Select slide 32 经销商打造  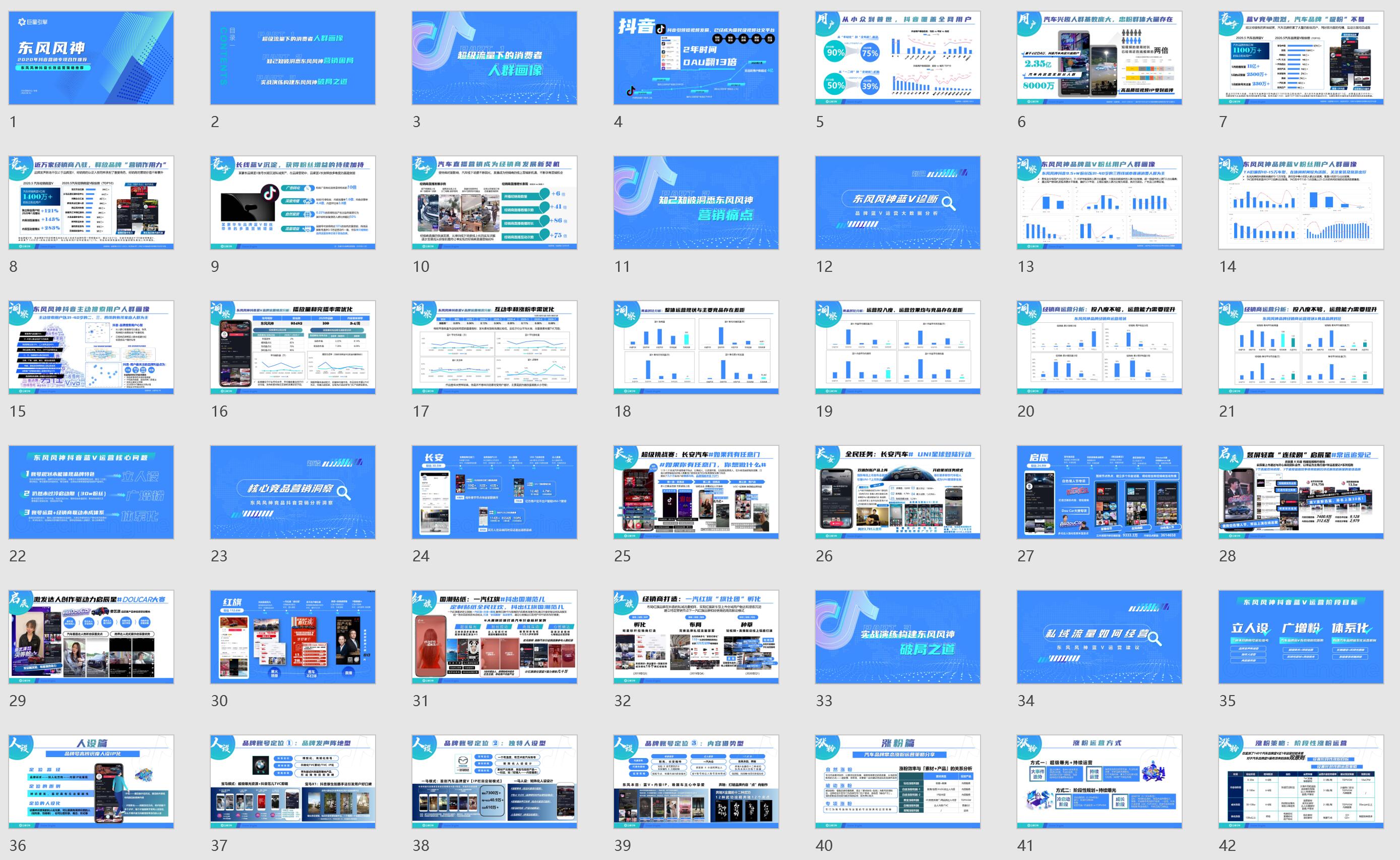[x=696, y=637]
